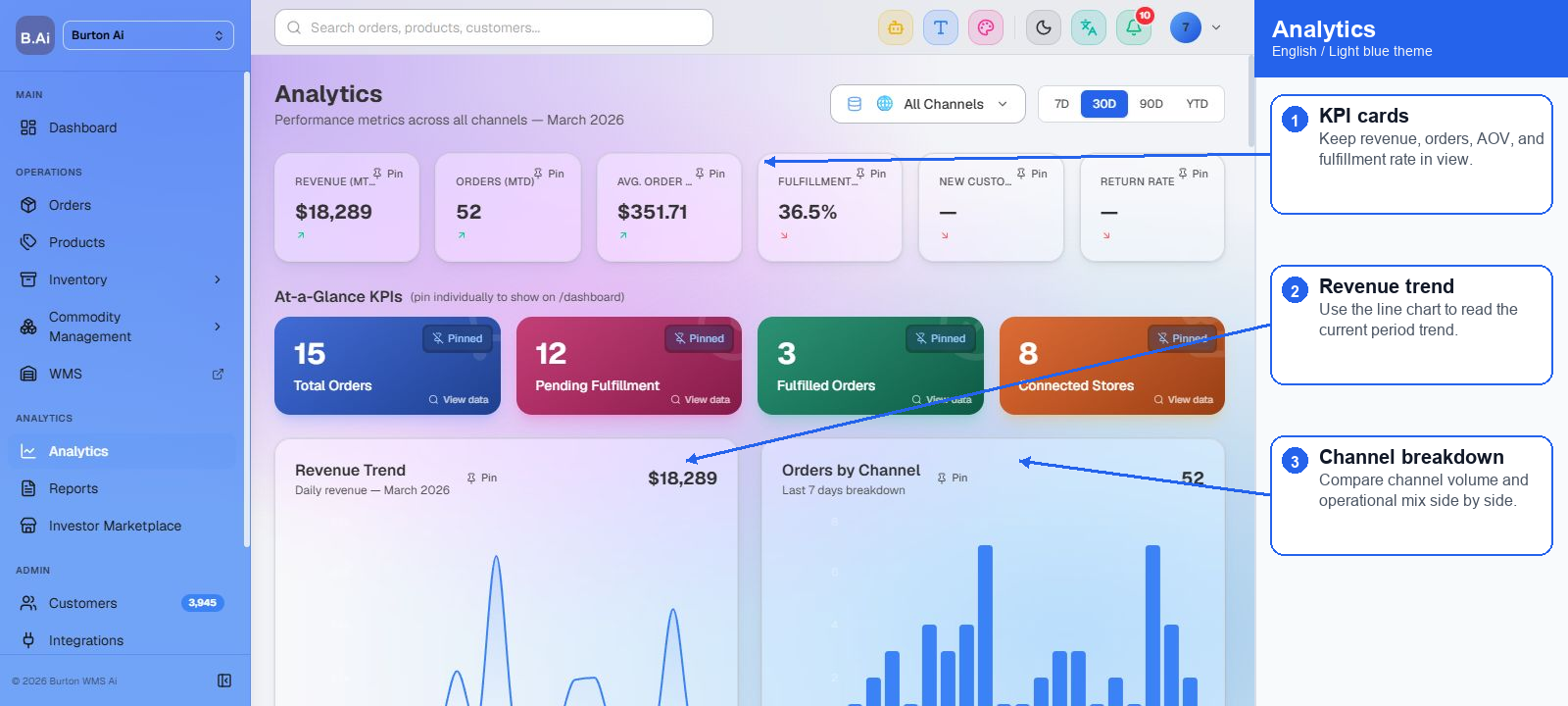This screenshot has width=1568, height=706.
Task: Pin the Orders by Channel chart
Action: pos(953,478)
